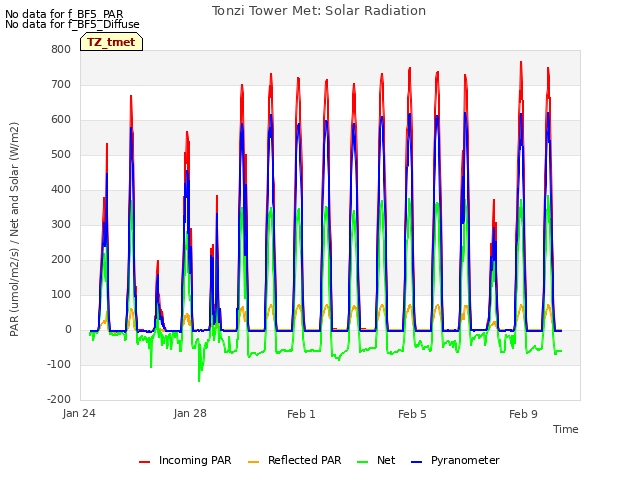Click the 600 y-axis tick label
This screenshot has width=640, height=480.
(61, 120)
